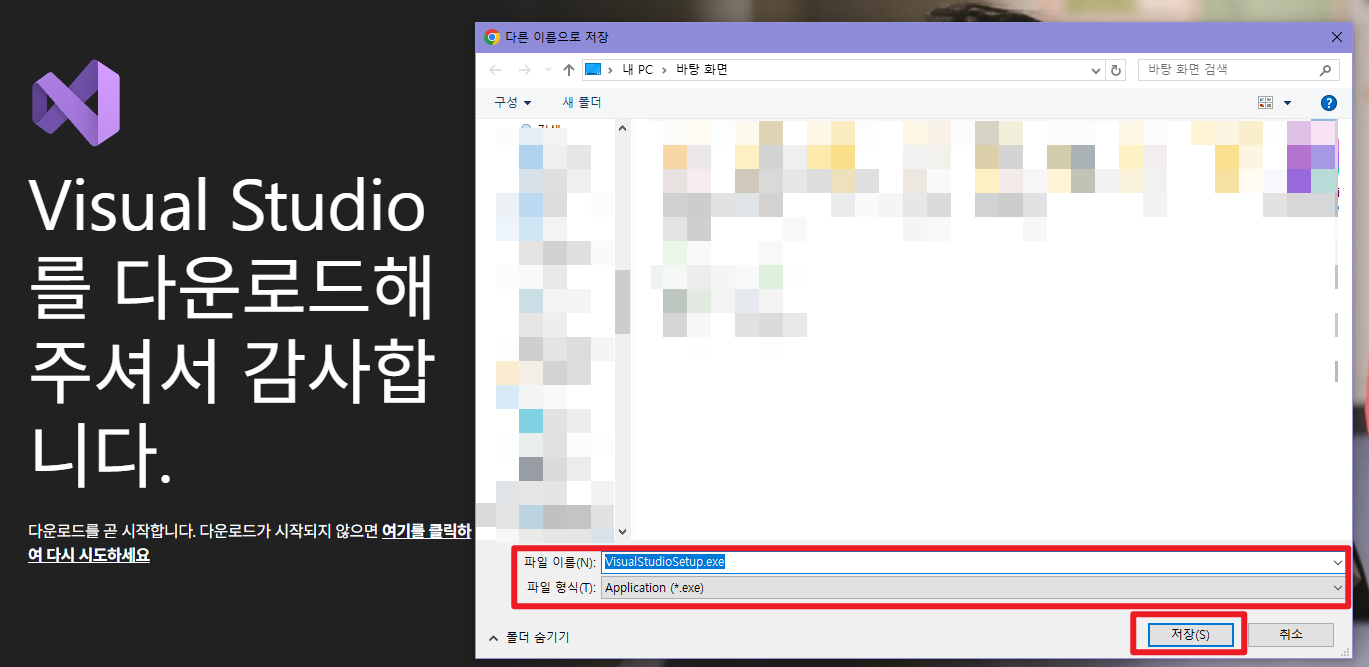Screen dimensions: 1369x667
Task: Select '내 PC' in the address path
Action: [638, 70]
